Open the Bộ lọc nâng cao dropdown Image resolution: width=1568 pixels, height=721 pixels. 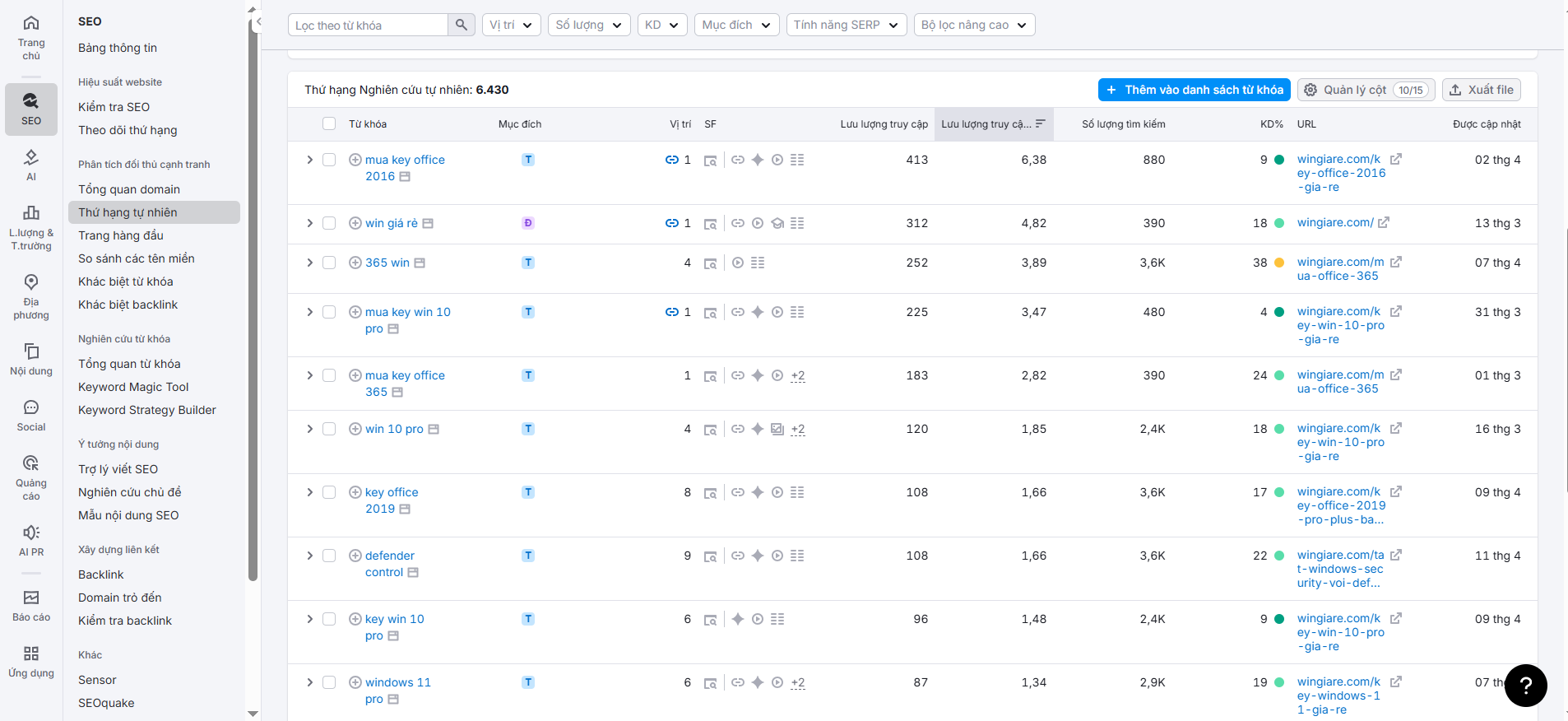point(974,25)
